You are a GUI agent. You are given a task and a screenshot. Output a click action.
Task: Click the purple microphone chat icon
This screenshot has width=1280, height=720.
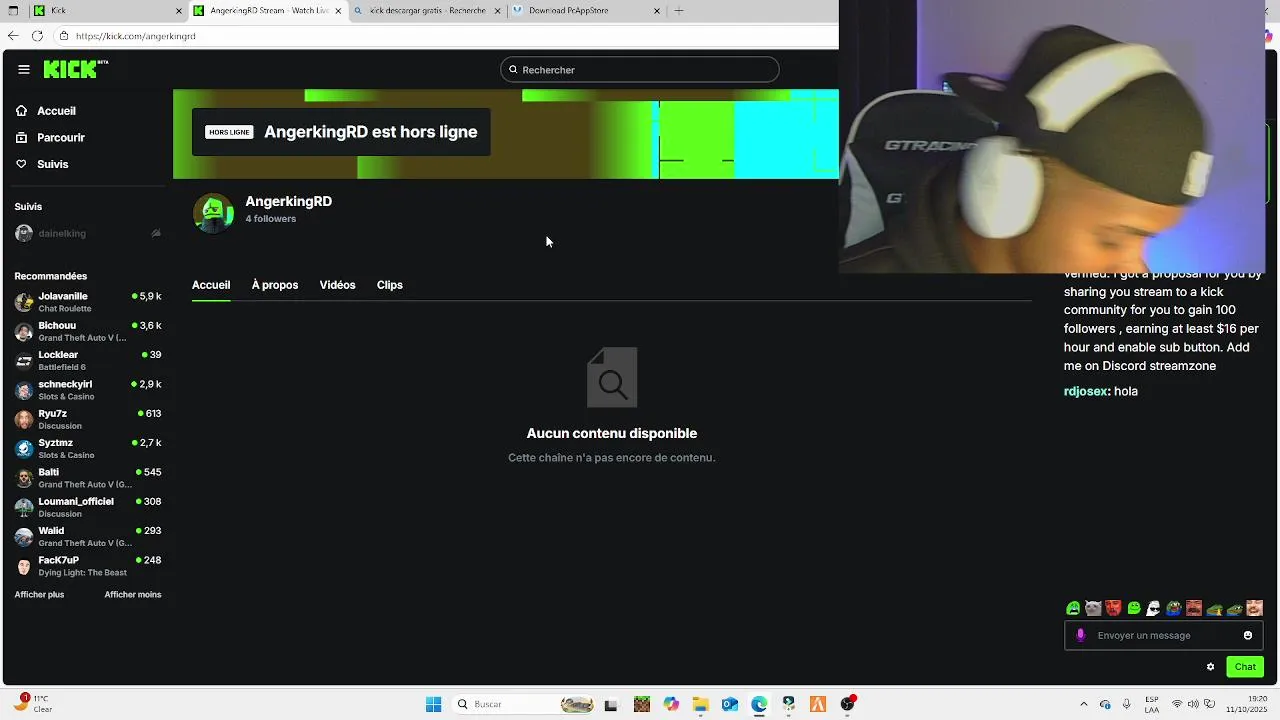coord(1080,636)
